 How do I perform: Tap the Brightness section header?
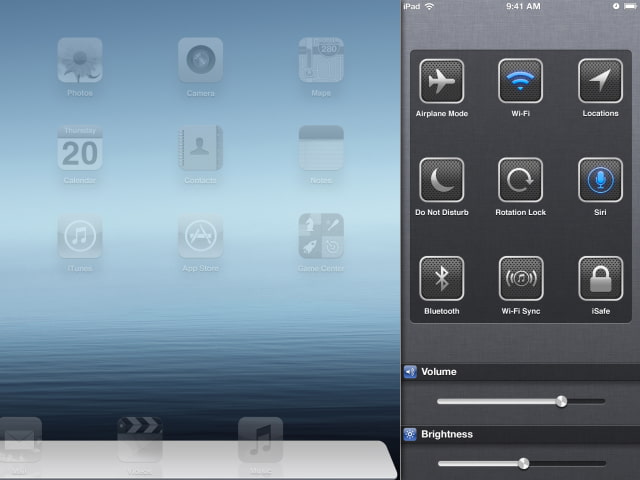point(521,434)
